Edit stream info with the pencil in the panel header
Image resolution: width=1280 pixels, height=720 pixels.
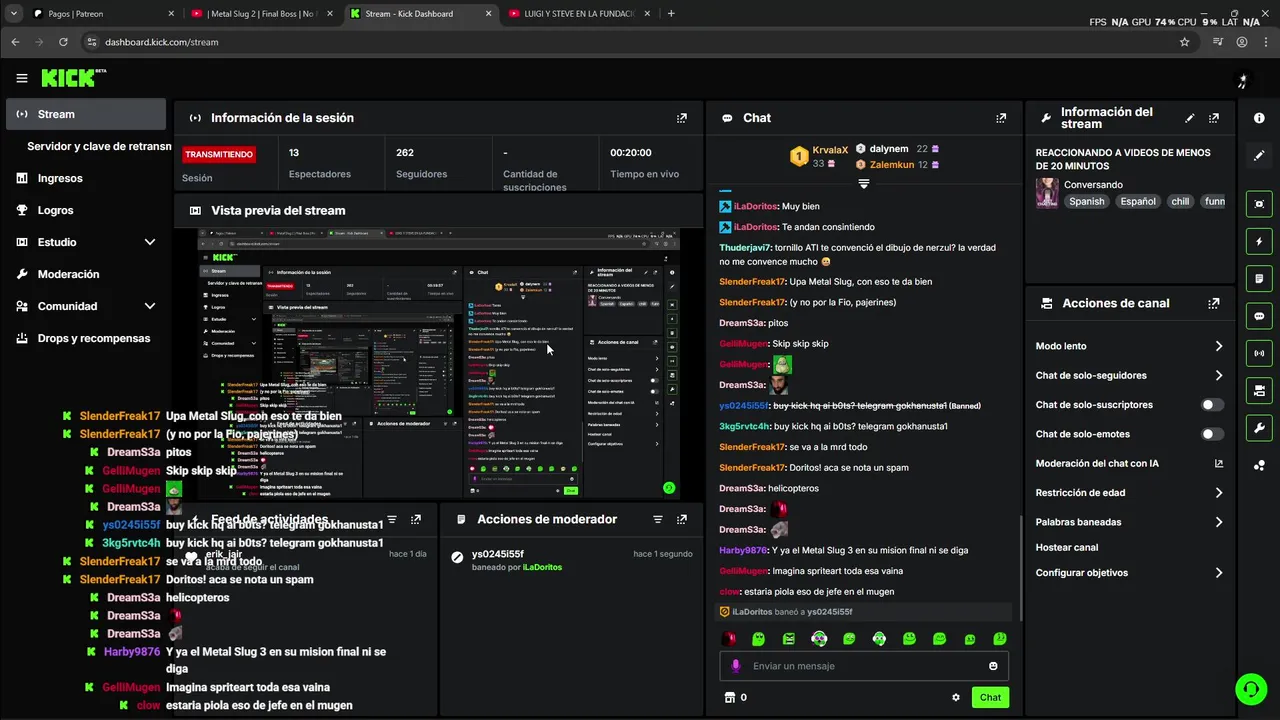[x=1189, y=118]
